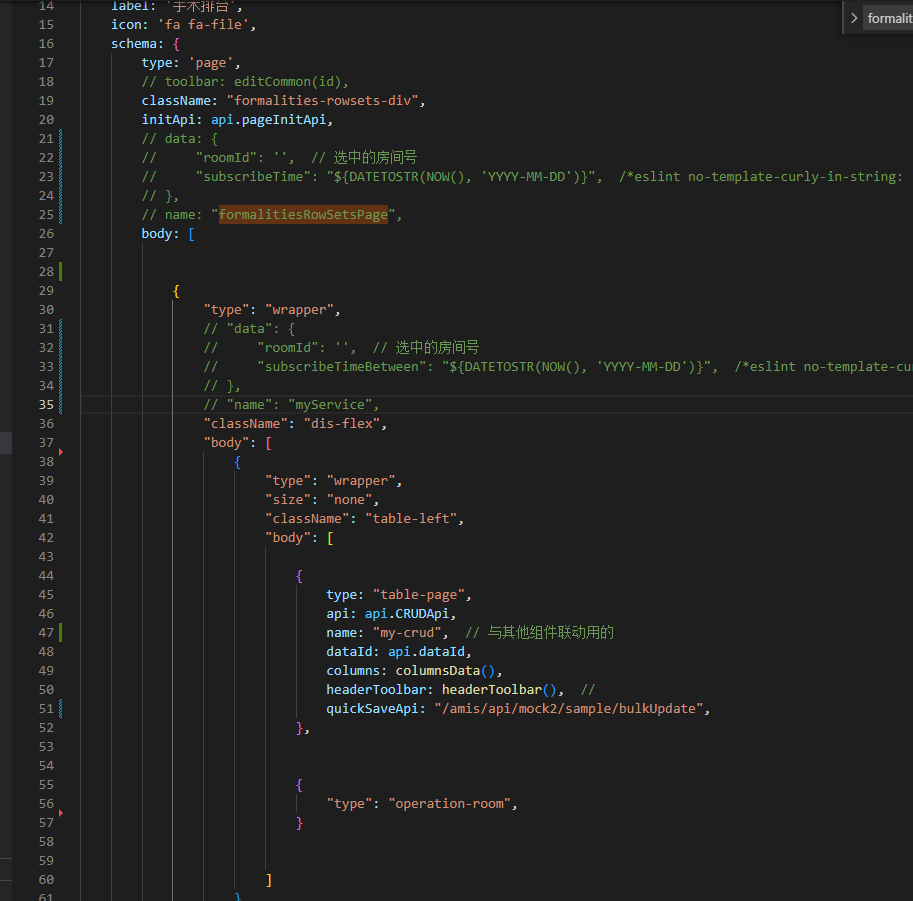The image size is (913, 901).
Task: Click the 'quickSaveApi' key
Action: pos(372,709)
